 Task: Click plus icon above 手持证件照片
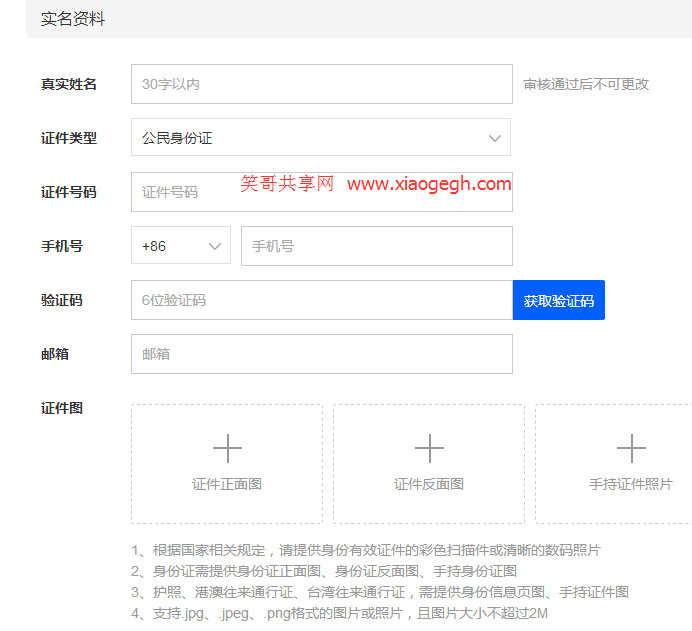tap(632, 448)
